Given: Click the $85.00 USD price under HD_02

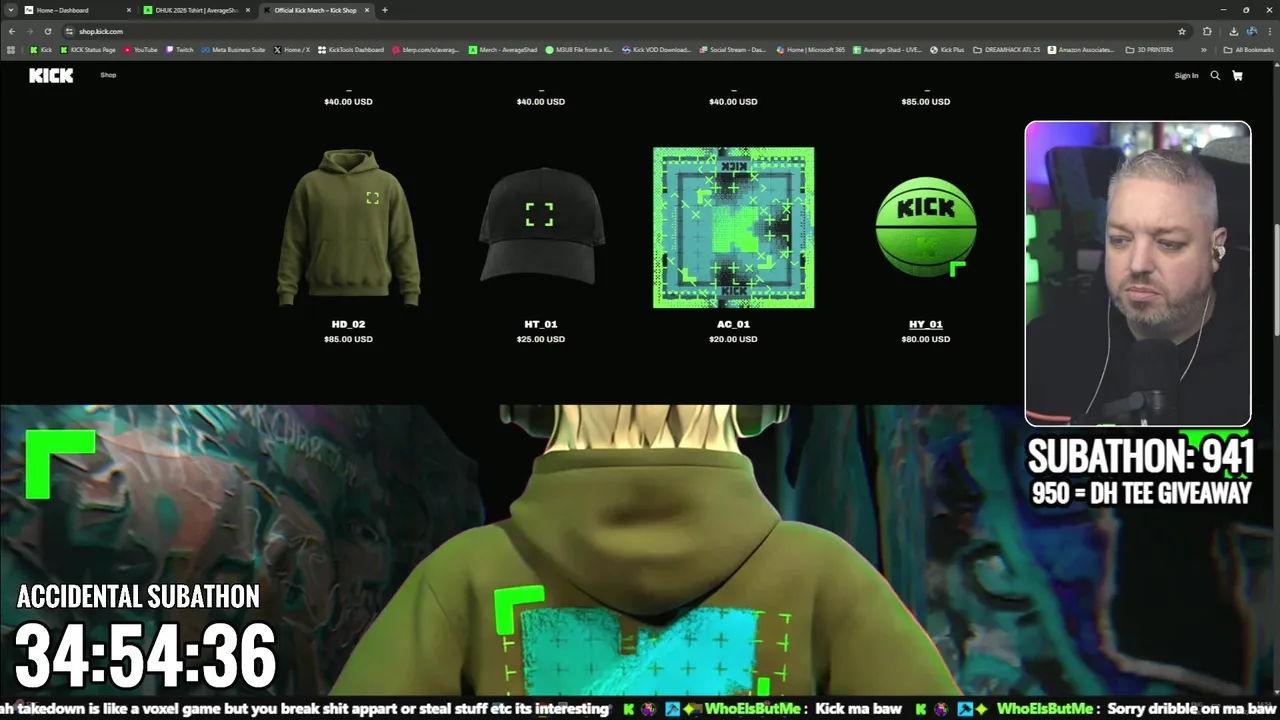Looking at the screenshot, I should [348, 339].
